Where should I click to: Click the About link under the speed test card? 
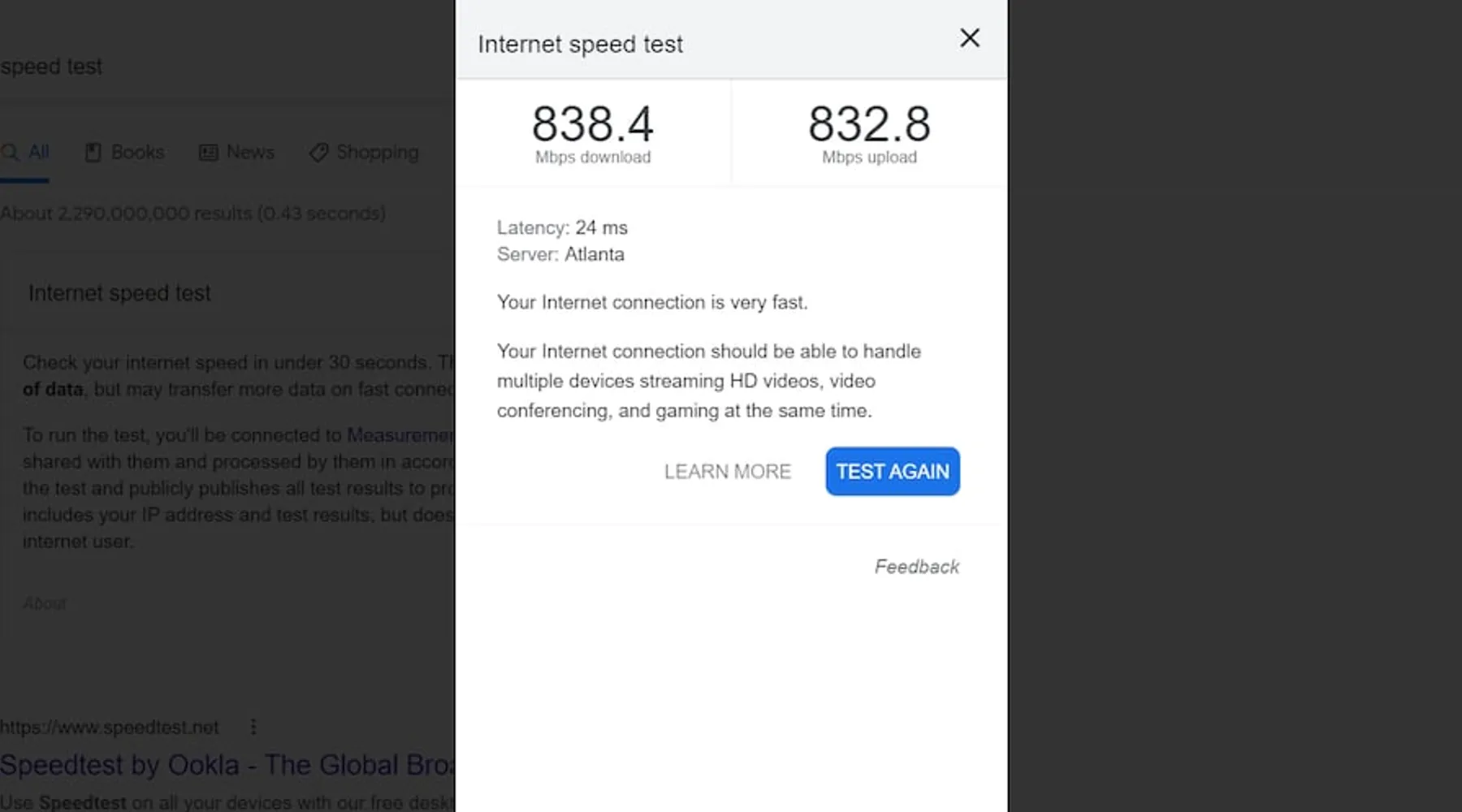tap(45, 604)
